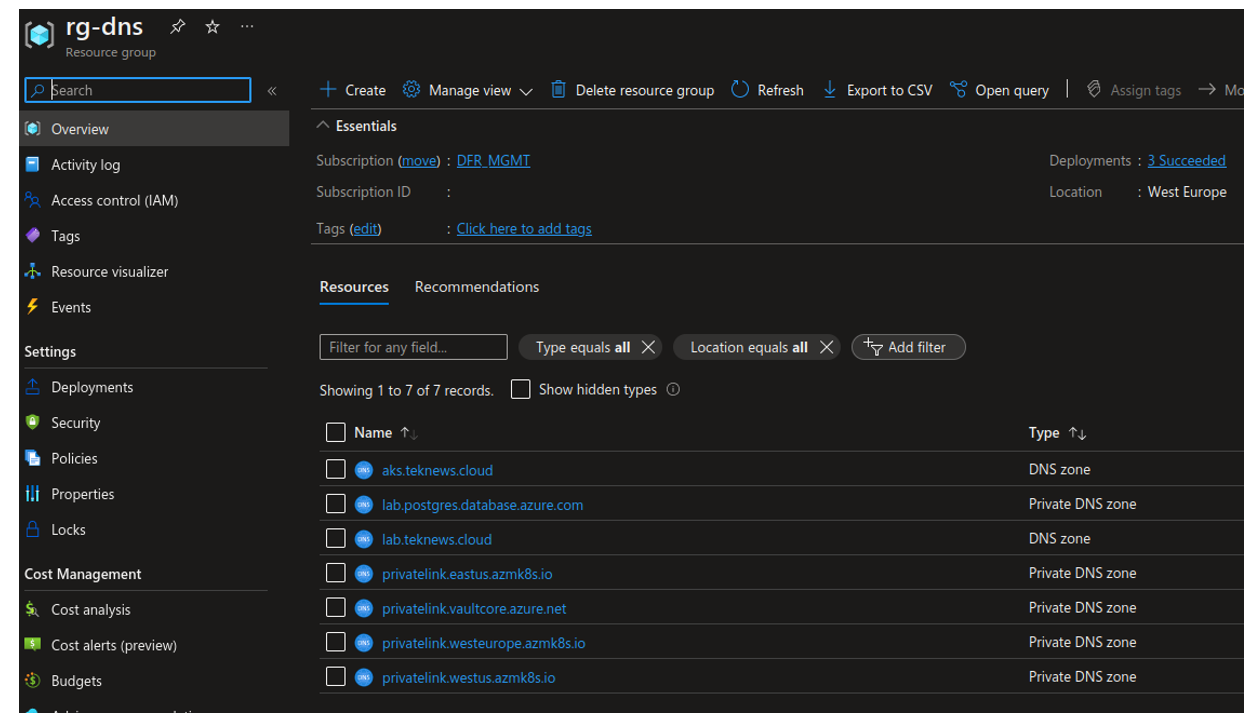Viewport: 1255px width, 724px height.
Task: Click the Cost alerts (preview) icon
Action: tap(33, 645)
